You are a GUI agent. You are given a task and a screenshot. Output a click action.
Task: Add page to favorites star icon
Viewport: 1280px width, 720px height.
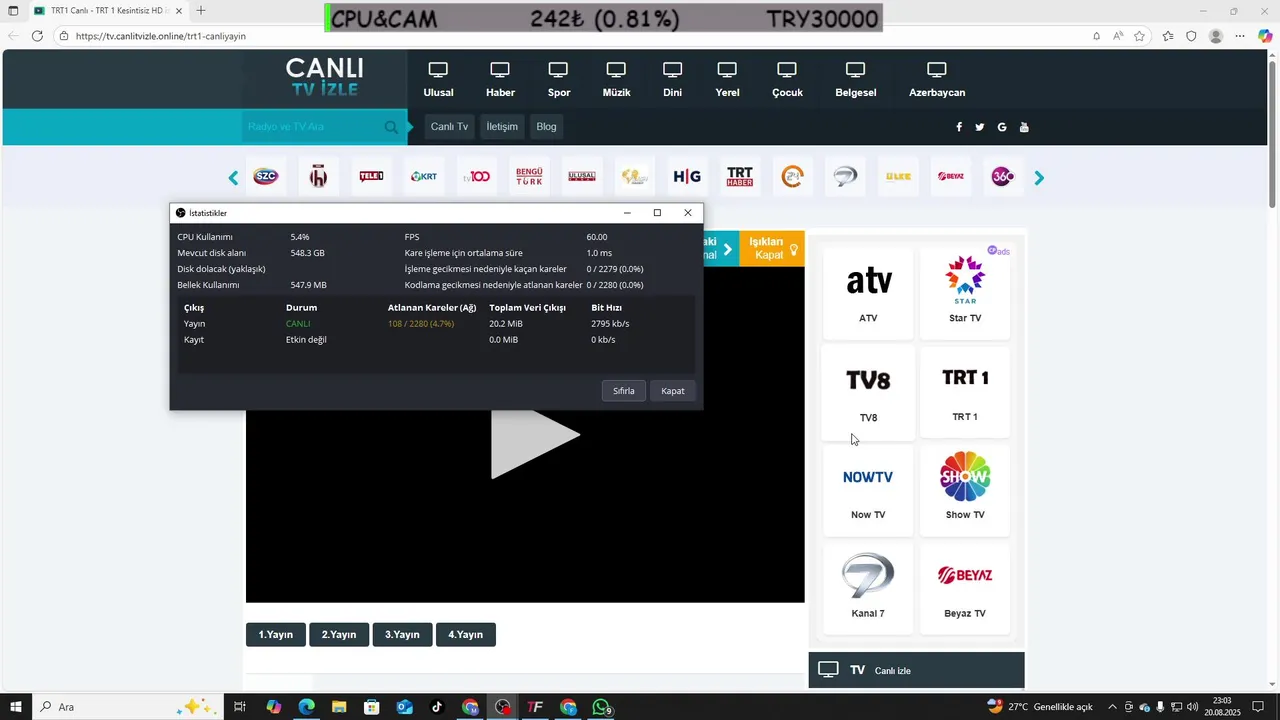coord(1141,36)
